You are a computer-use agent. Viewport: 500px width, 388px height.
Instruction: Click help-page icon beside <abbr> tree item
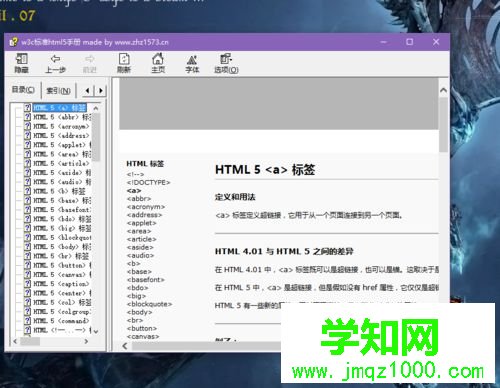[28, 117]
